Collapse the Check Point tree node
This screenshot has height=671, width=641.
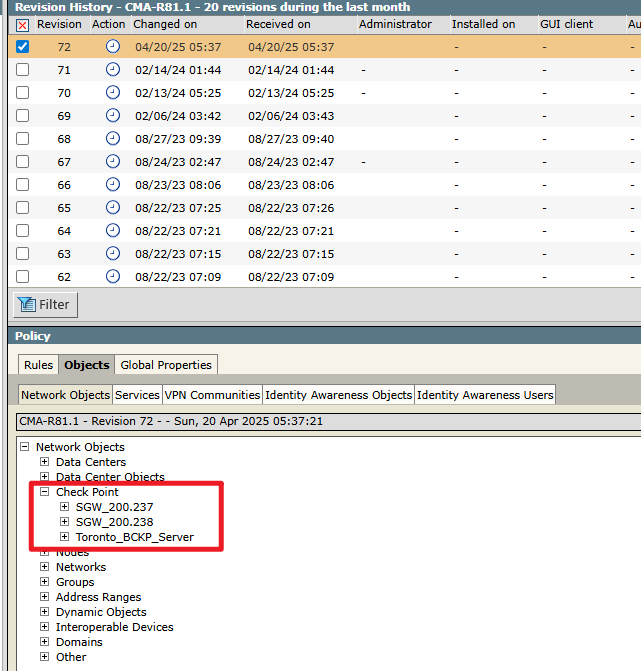pos(45,492)
